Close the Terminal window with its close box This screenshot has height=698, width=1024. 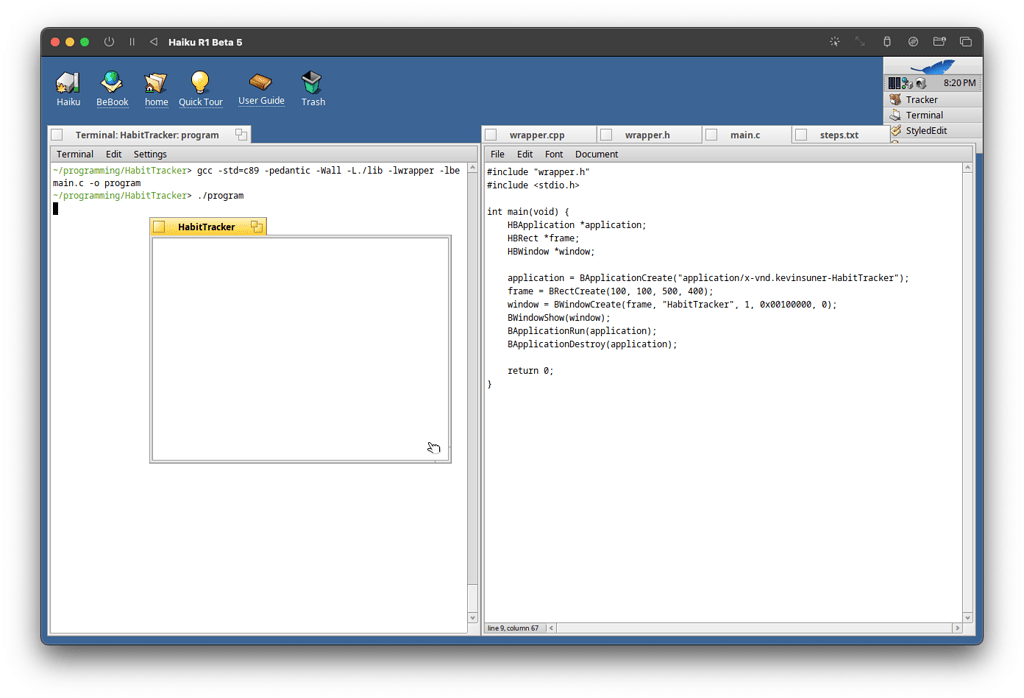[57, 135]
